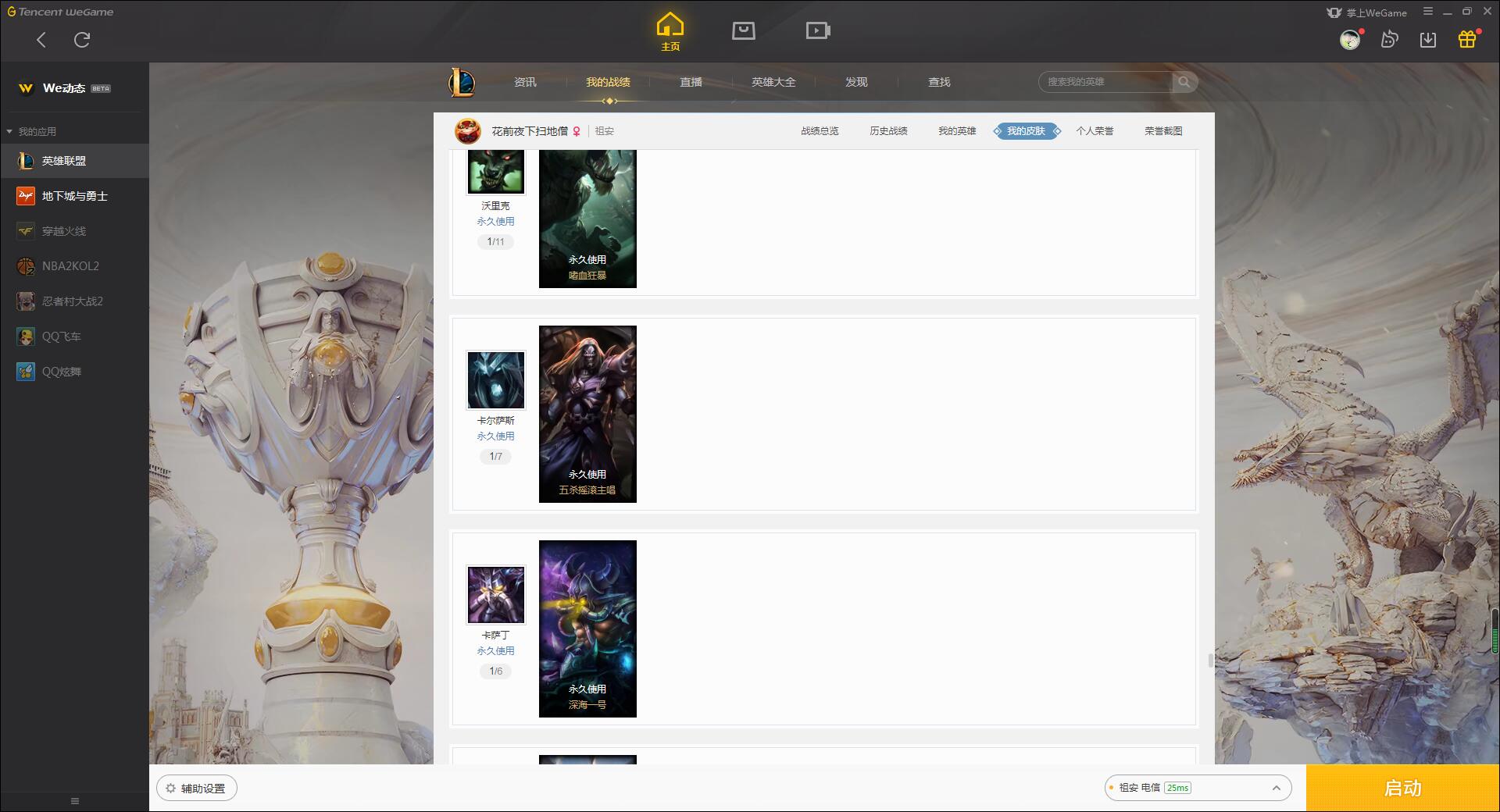Click the 祖安 server label beside name
1500x812 pixels.
click(x=605, y=131)
